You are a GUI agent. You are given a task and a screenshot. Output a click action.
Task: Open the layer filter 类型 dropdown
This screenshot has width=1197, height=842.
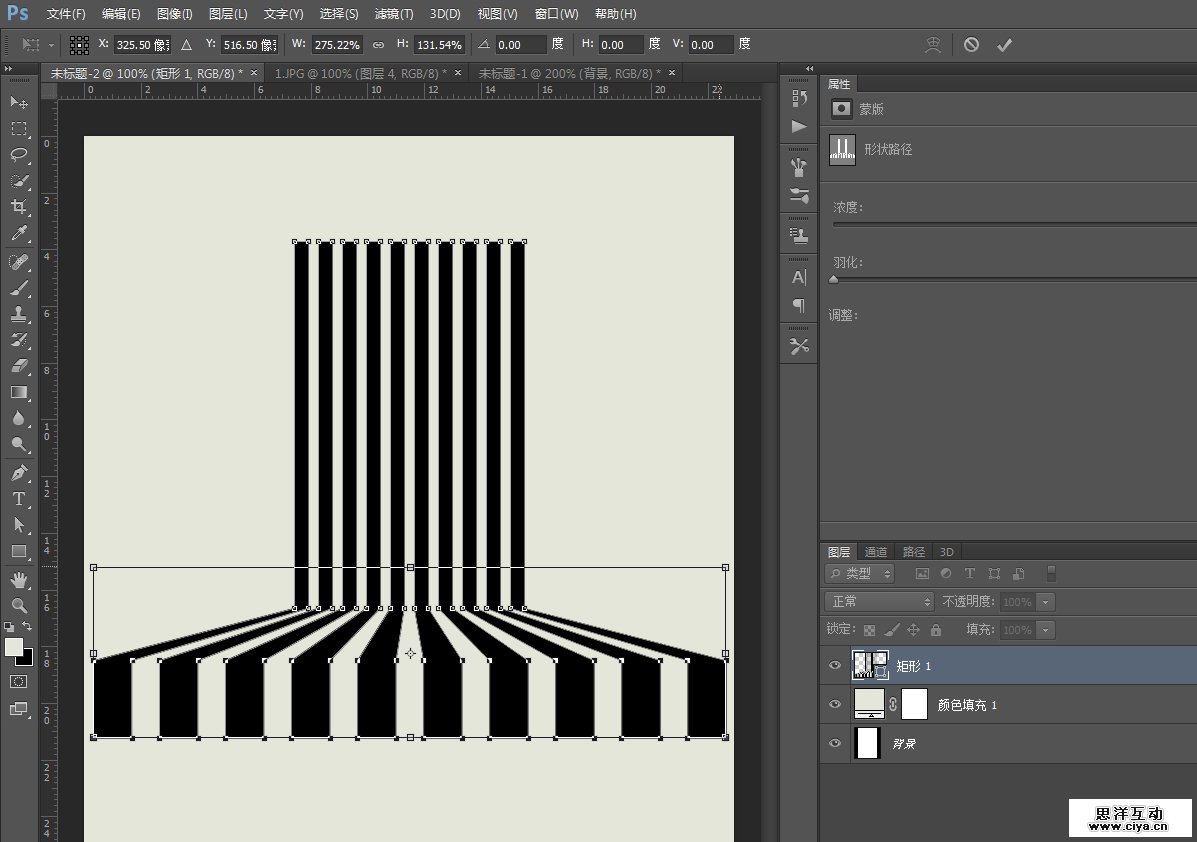click(860, 574)
